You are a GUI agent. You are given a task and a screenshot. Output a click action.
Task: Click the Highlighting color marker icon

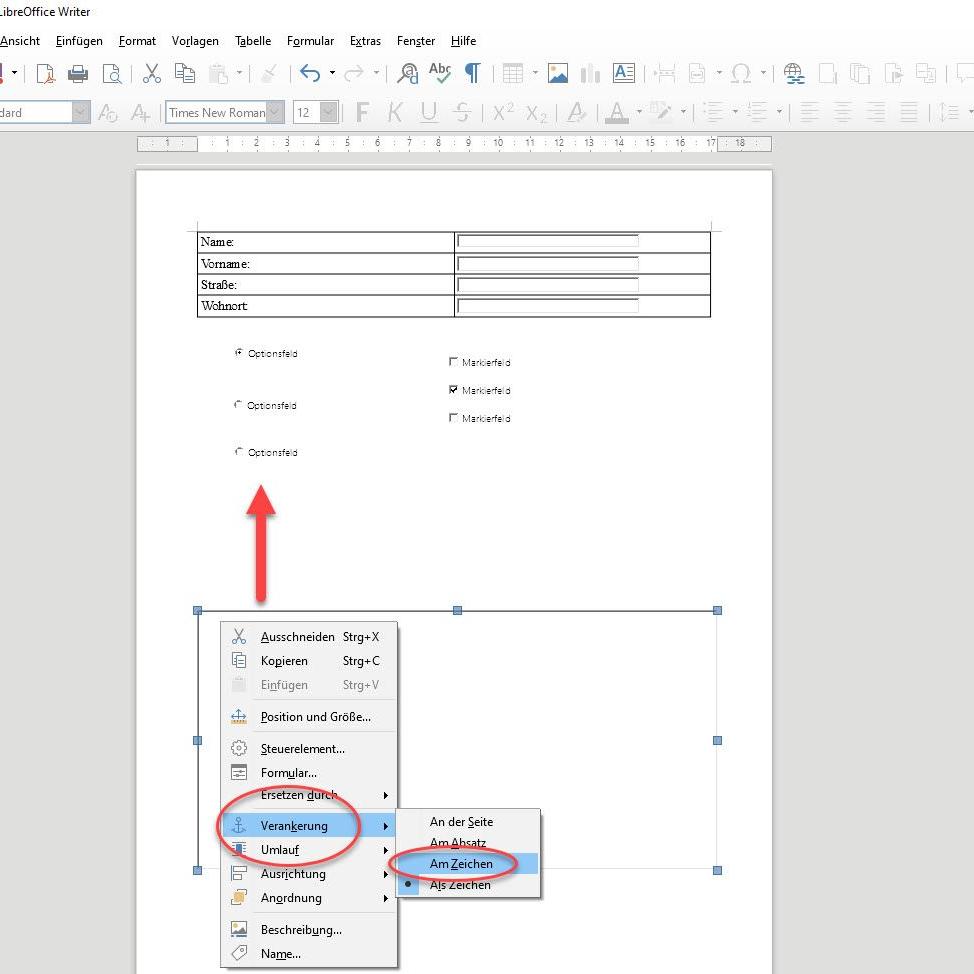(660, 112)
